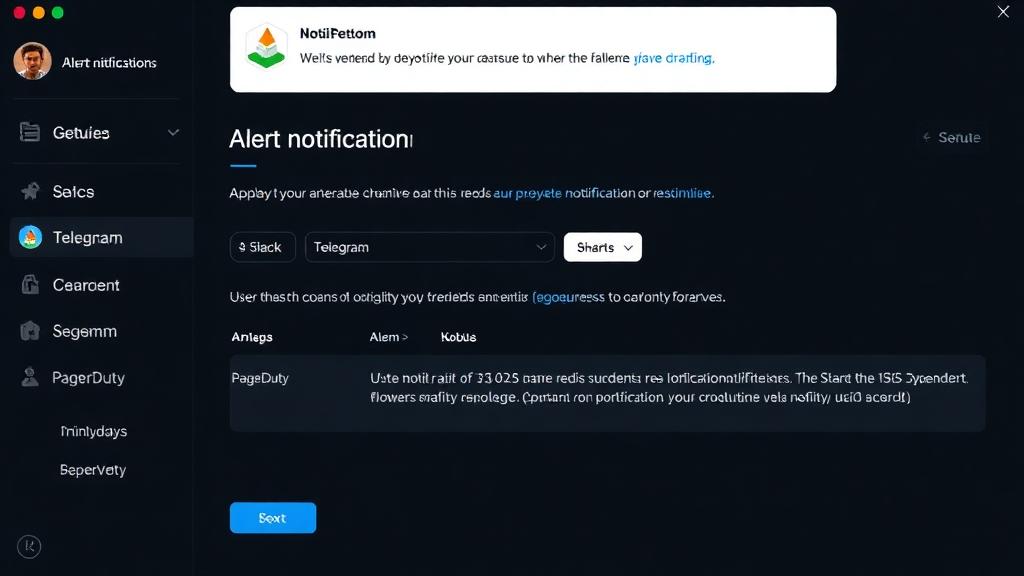Enable the Slack notification filter
1024x576 pixels.
262,247
